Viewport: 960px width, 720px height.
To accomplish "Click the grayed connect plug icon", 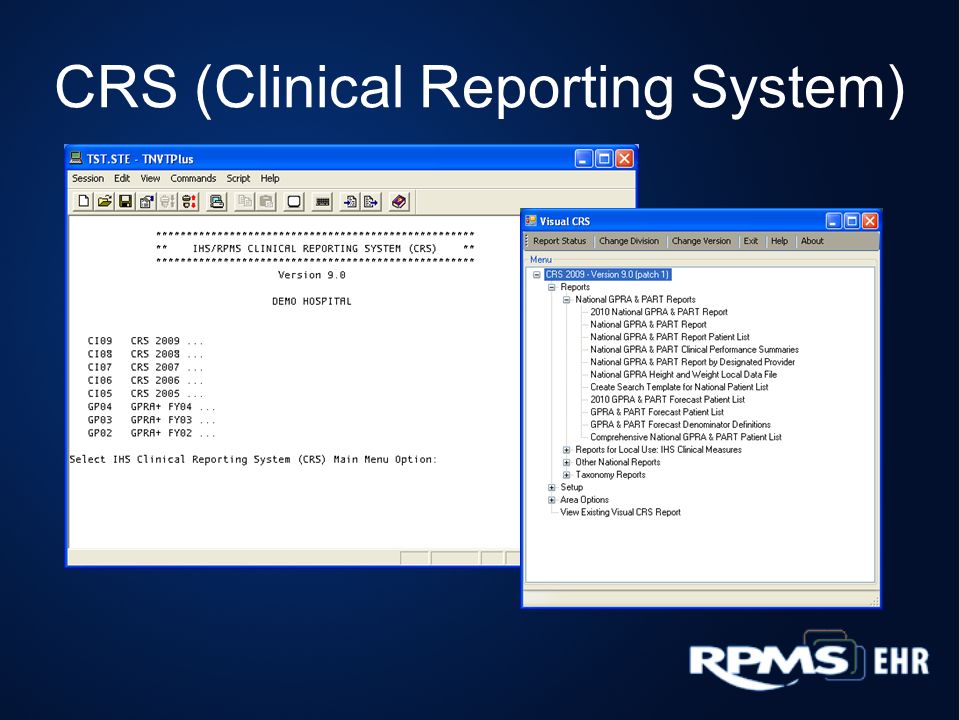I will (167, 201).
